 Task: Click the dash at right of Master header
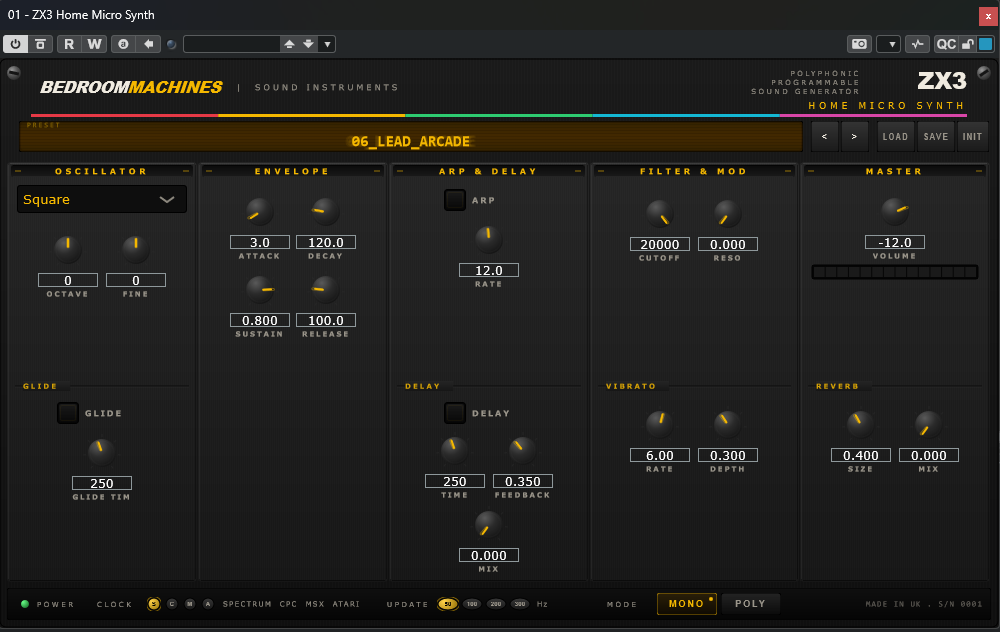tap(979, 171)
